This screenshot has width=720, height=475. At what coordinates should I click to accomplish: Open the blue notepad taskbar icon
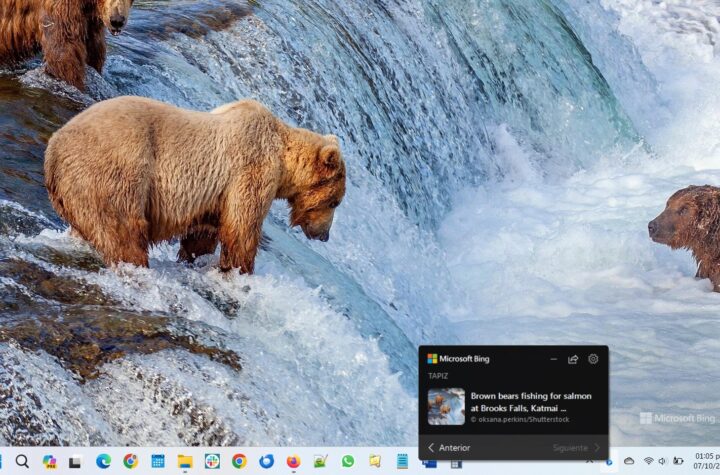(402, 461)
